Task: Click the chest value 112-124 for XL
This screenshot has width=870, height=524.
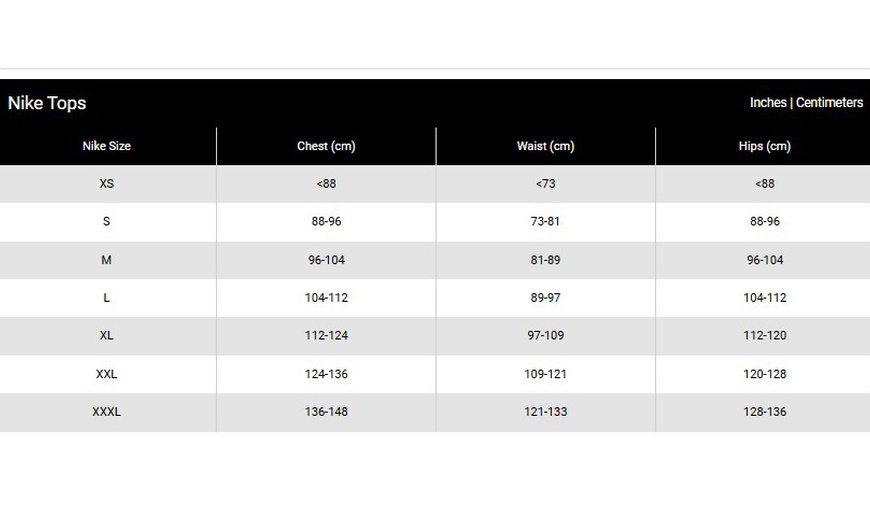Action: point(326,336)
